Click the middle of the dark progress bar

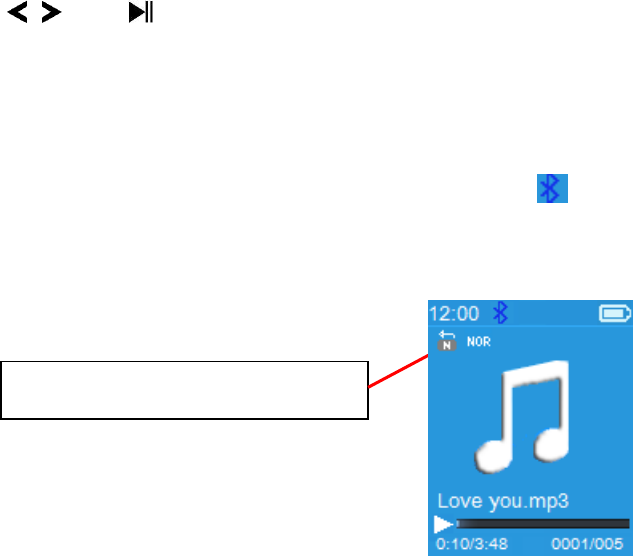point(543,524)
